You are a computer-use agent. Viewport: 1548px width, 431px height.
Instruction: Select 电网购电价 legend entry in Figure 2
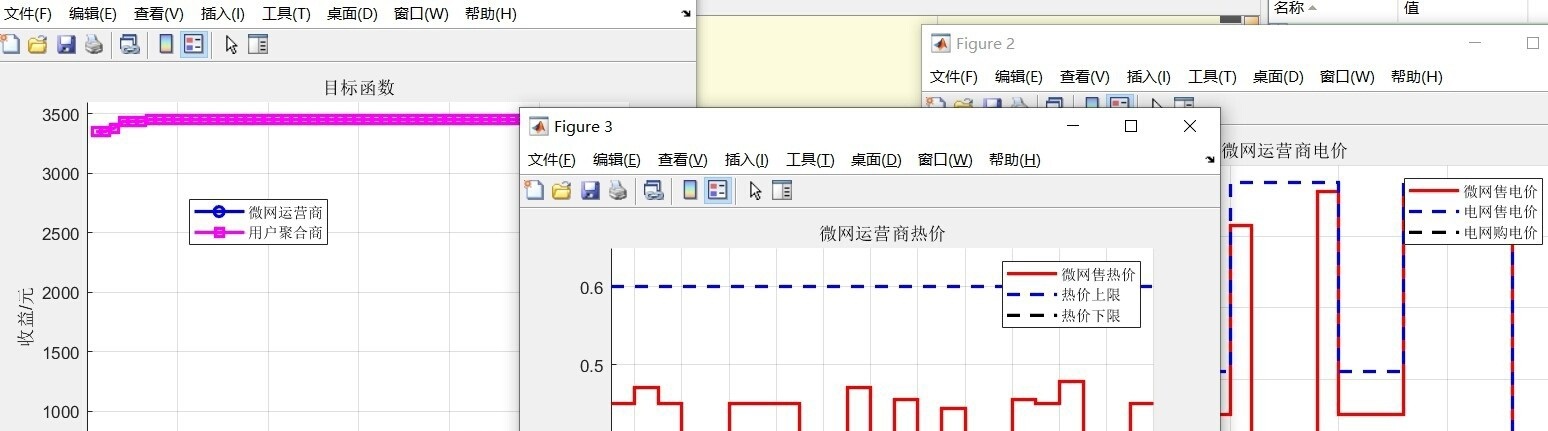click(x=1473, y=233)
